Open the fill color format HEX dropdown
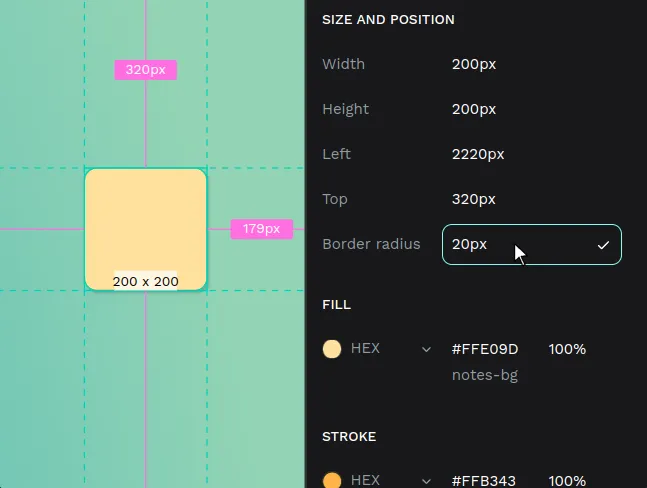Viewport: 647px width, 488px height. [x=426, y=349]
